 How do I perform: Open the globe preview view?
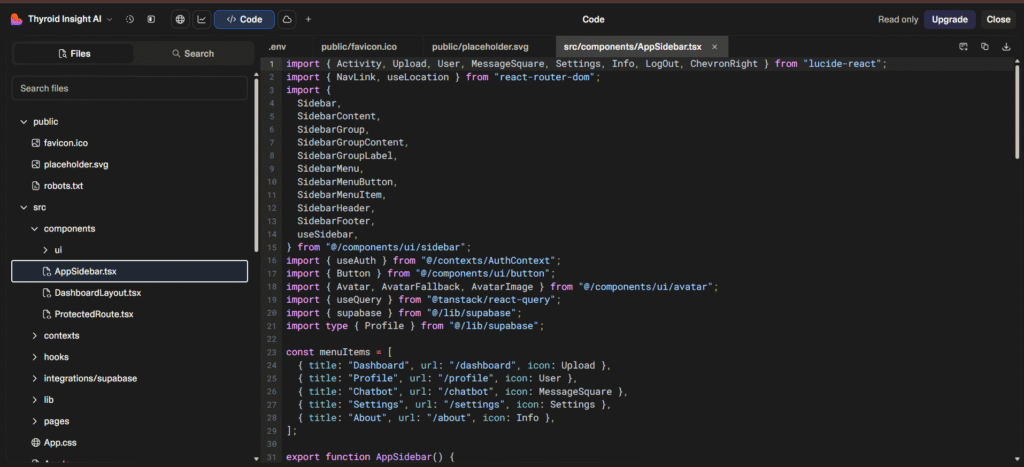180,20
